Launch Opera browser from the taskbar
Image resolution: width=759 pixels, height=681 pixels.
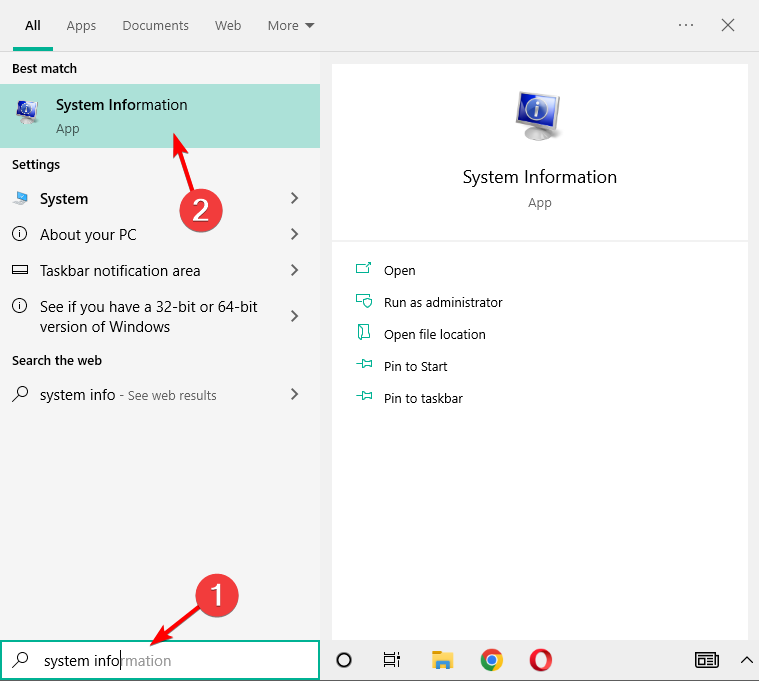coord(541,660)
